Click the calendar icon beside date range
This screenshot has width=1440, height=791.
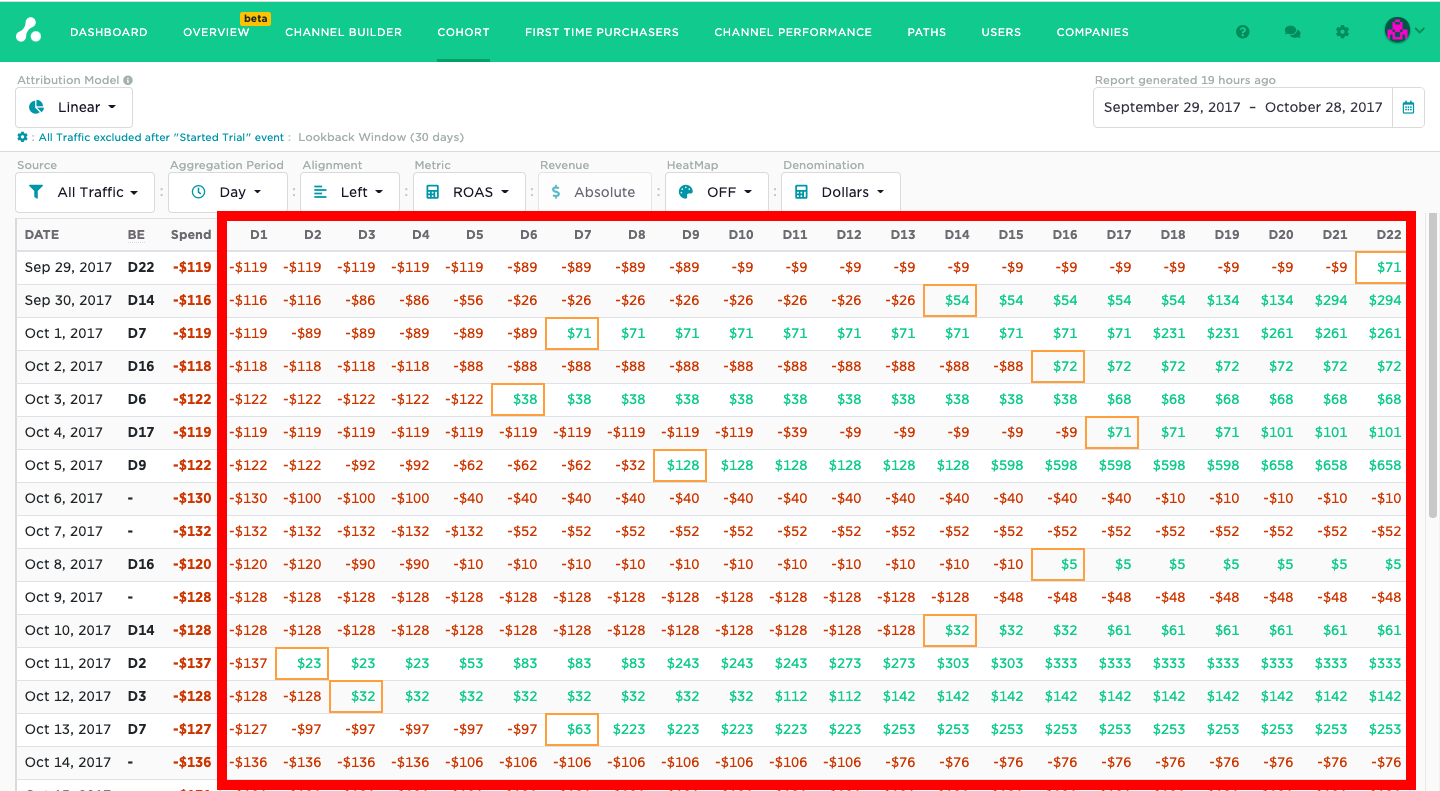1408,107
